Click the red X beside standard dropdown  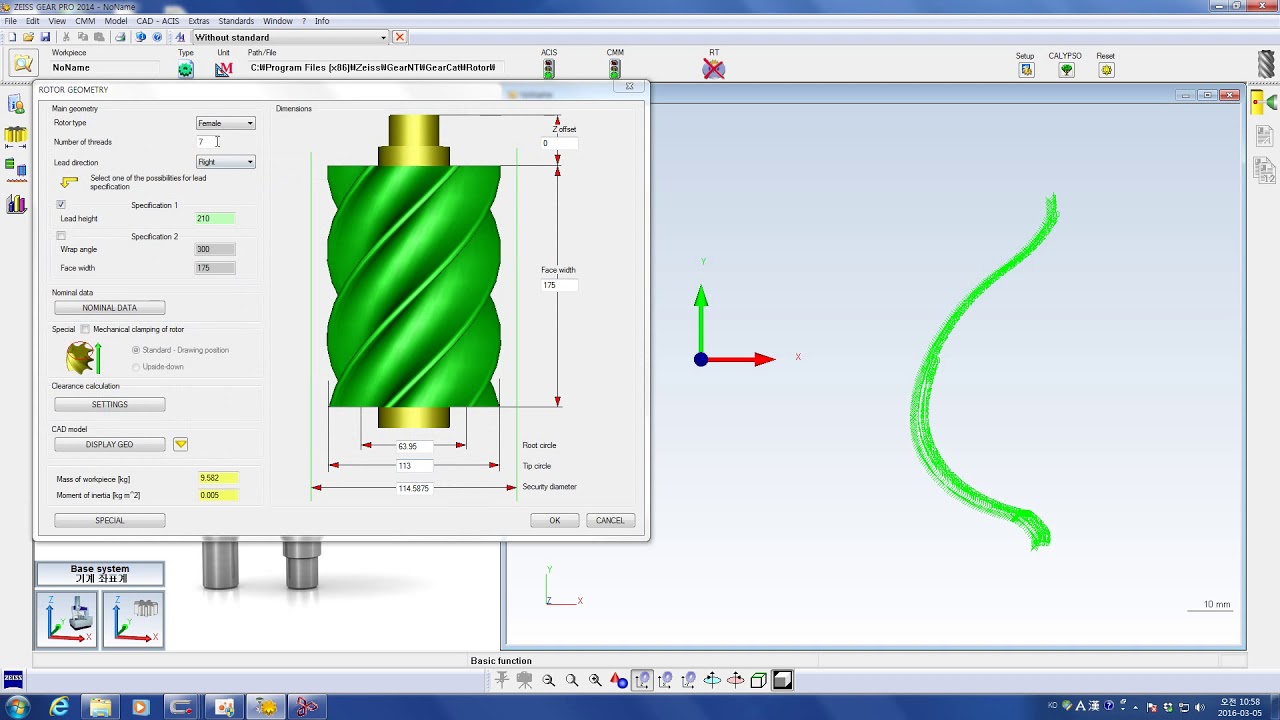tap(400, 37)
